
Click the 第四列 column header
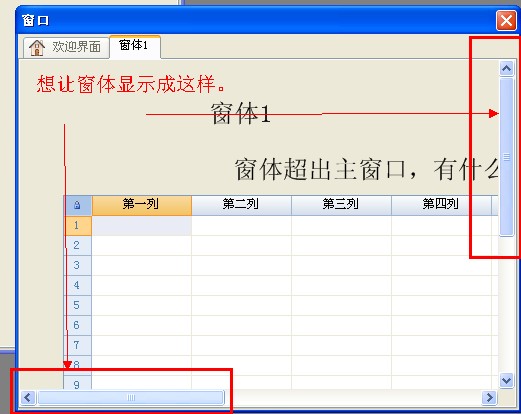441,205
